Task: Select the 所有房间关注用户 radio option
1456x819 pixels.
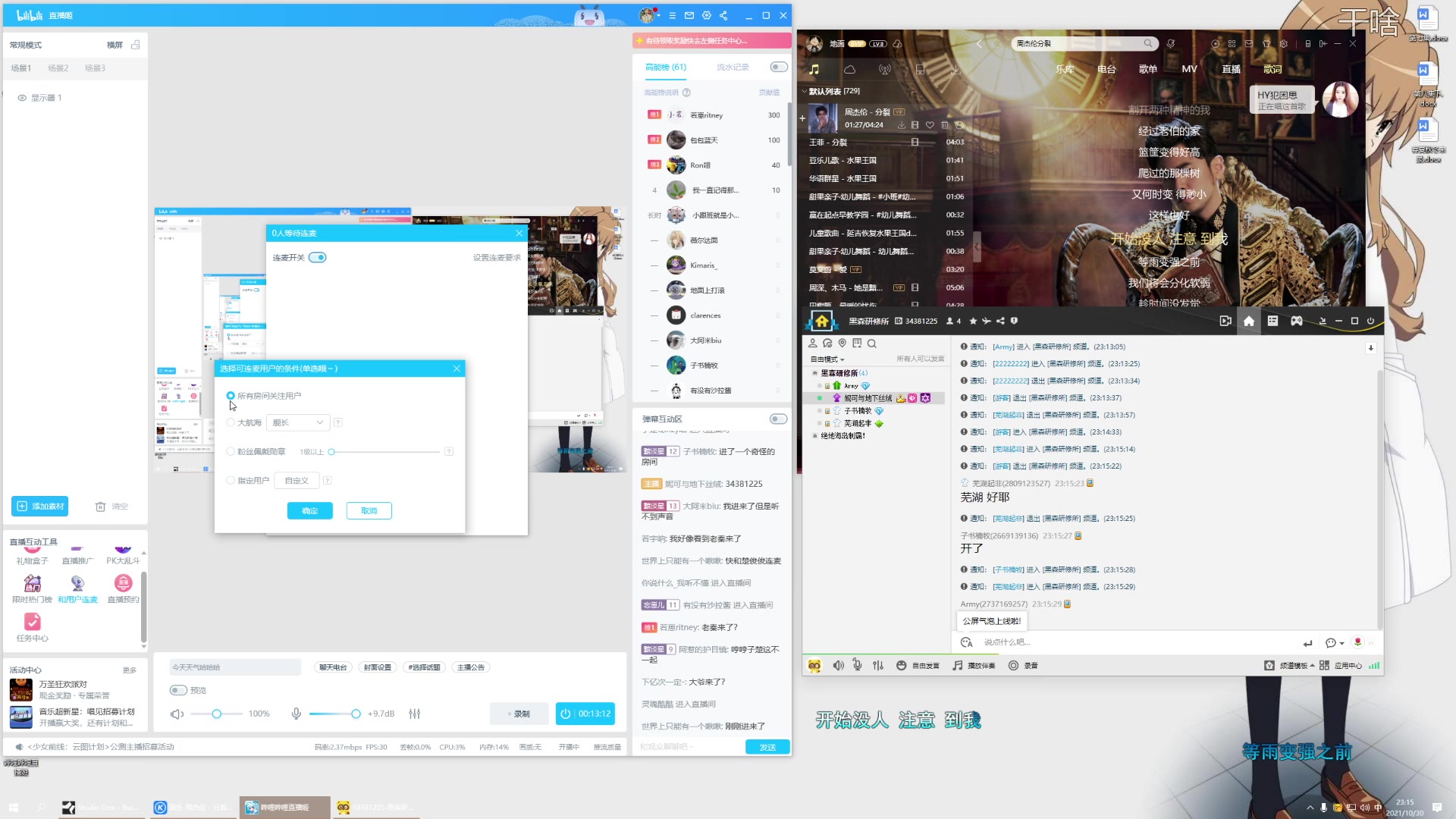Action: click(x=231, y=396)
